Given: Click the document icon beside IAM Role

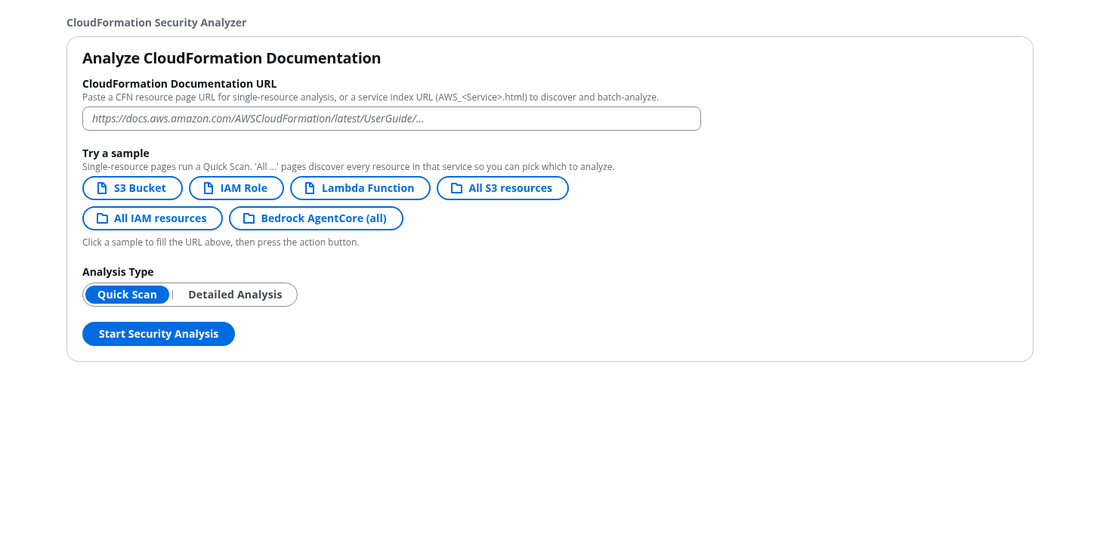Looking at the screenshot, I should click(x=208, y=188).
